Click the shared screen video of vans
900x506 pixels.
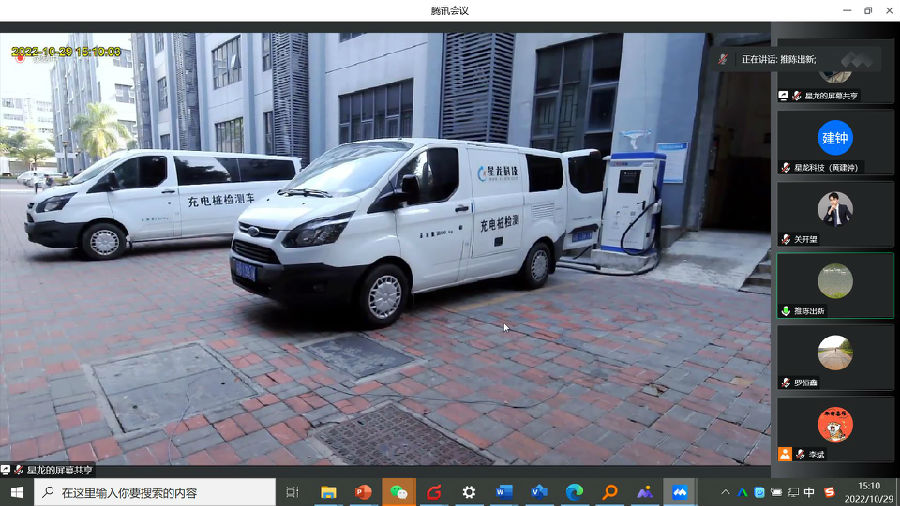point(385,249)
